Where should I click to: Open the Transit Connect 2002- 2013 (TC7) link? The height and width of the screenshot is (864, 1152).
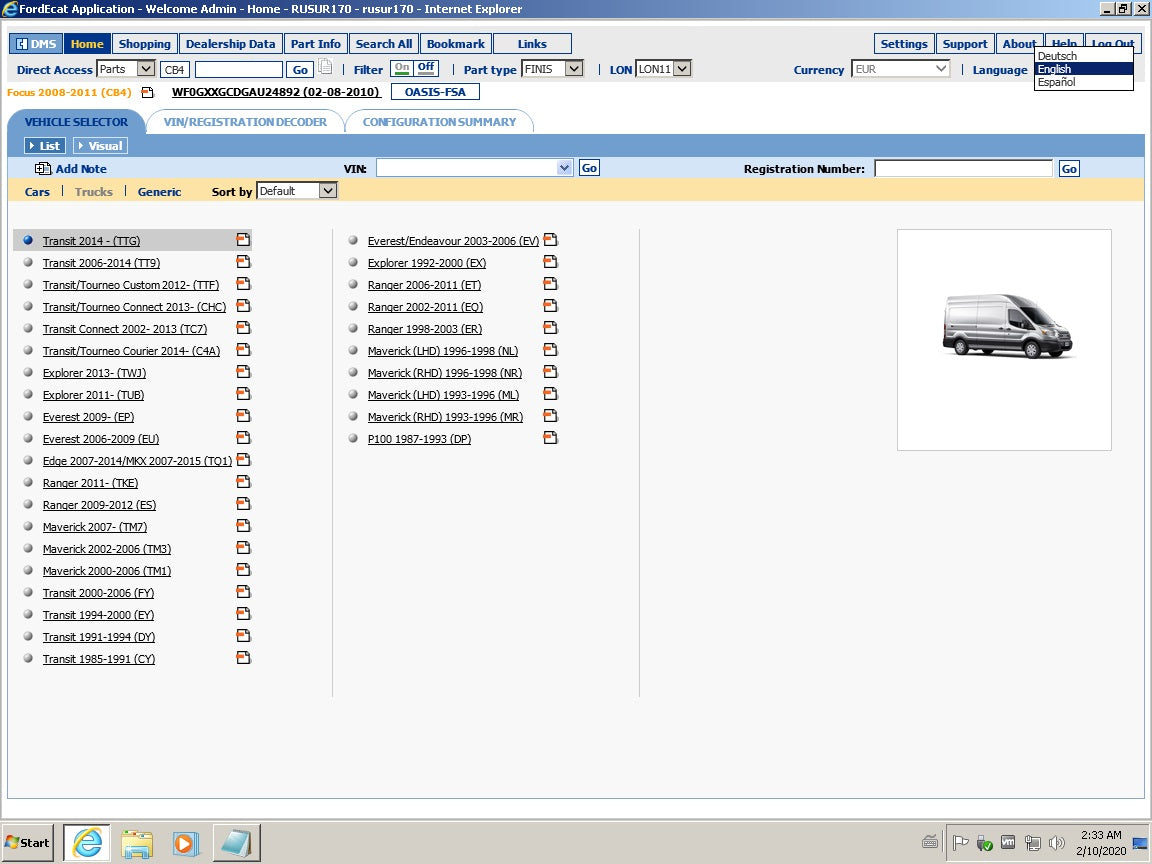tap(125, 328)
